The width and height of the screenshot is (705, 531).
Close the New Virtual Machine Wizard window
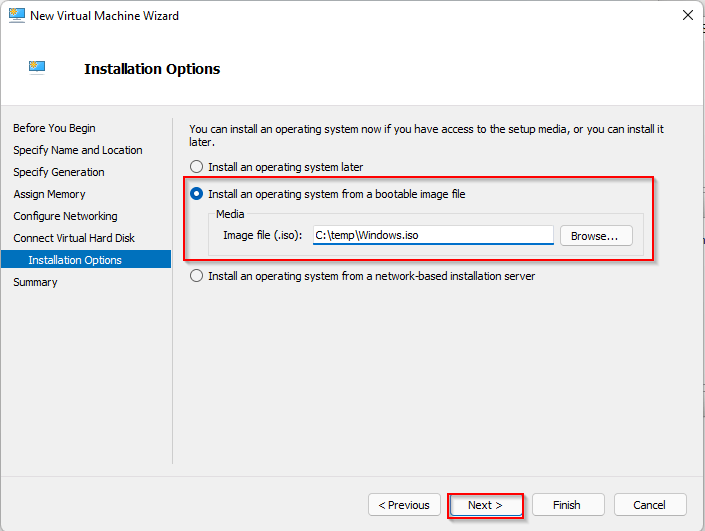pyautogui.click(x=687, y=16)
